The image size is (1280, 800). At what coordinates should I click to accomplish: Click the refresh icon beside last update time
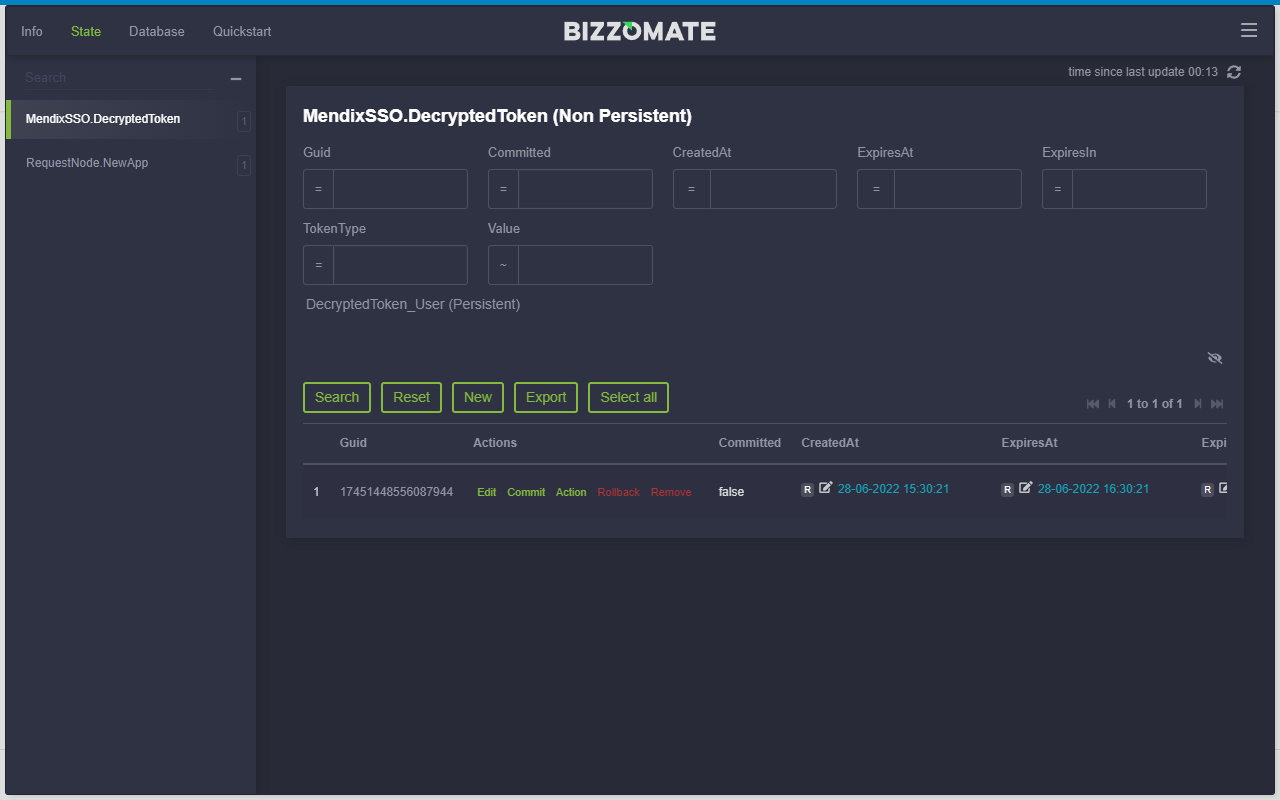[1234, 72]
